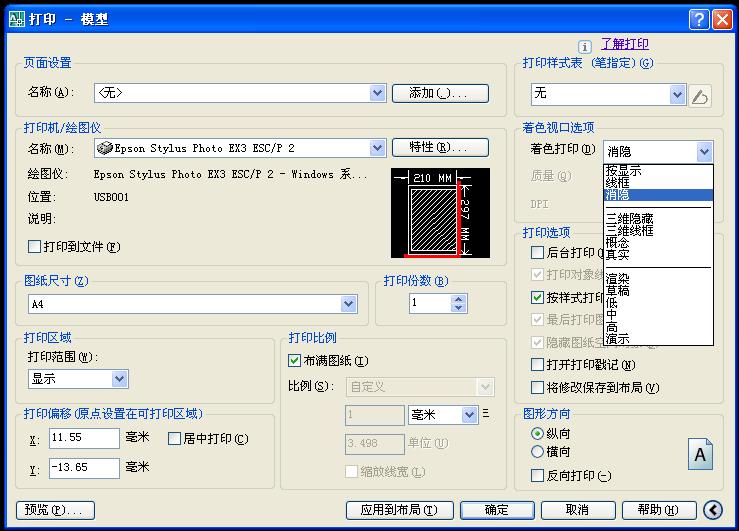Screen dimensions: 739x531
Task: Click the 帮助 help button
Action: (x=659, y=510)
